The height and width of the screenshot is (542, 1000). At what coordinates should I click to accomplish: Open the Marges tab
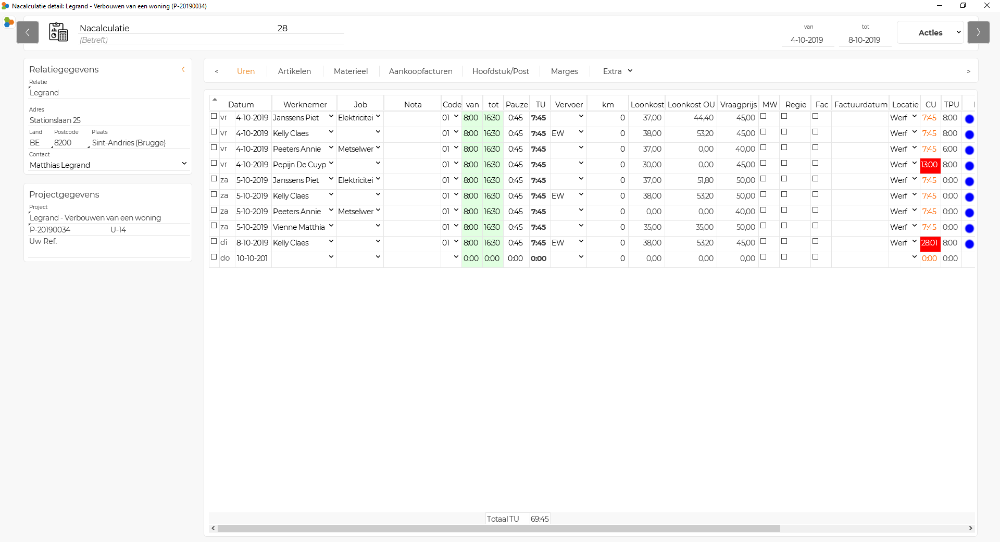tap(564, 71)
